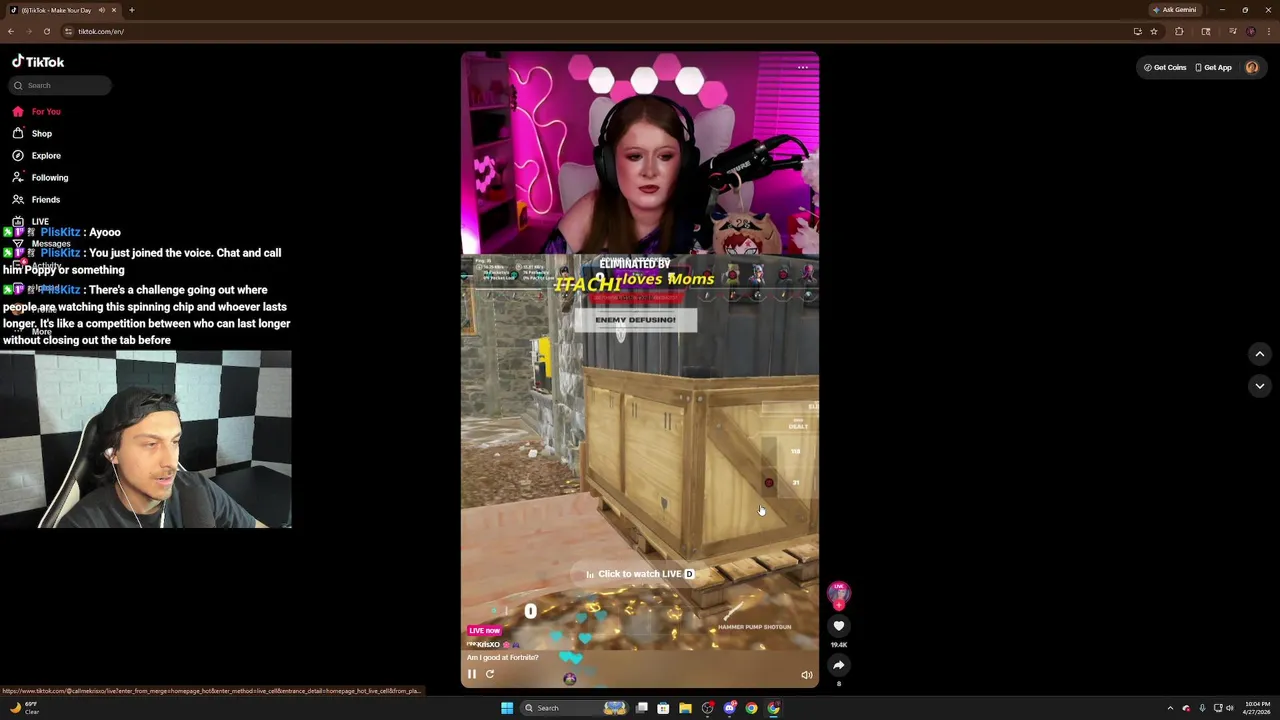The width and height of the screenshot is (1280, 720).
Task: Open the creator's LIVE avatar beside video
Action: point(839,594)
